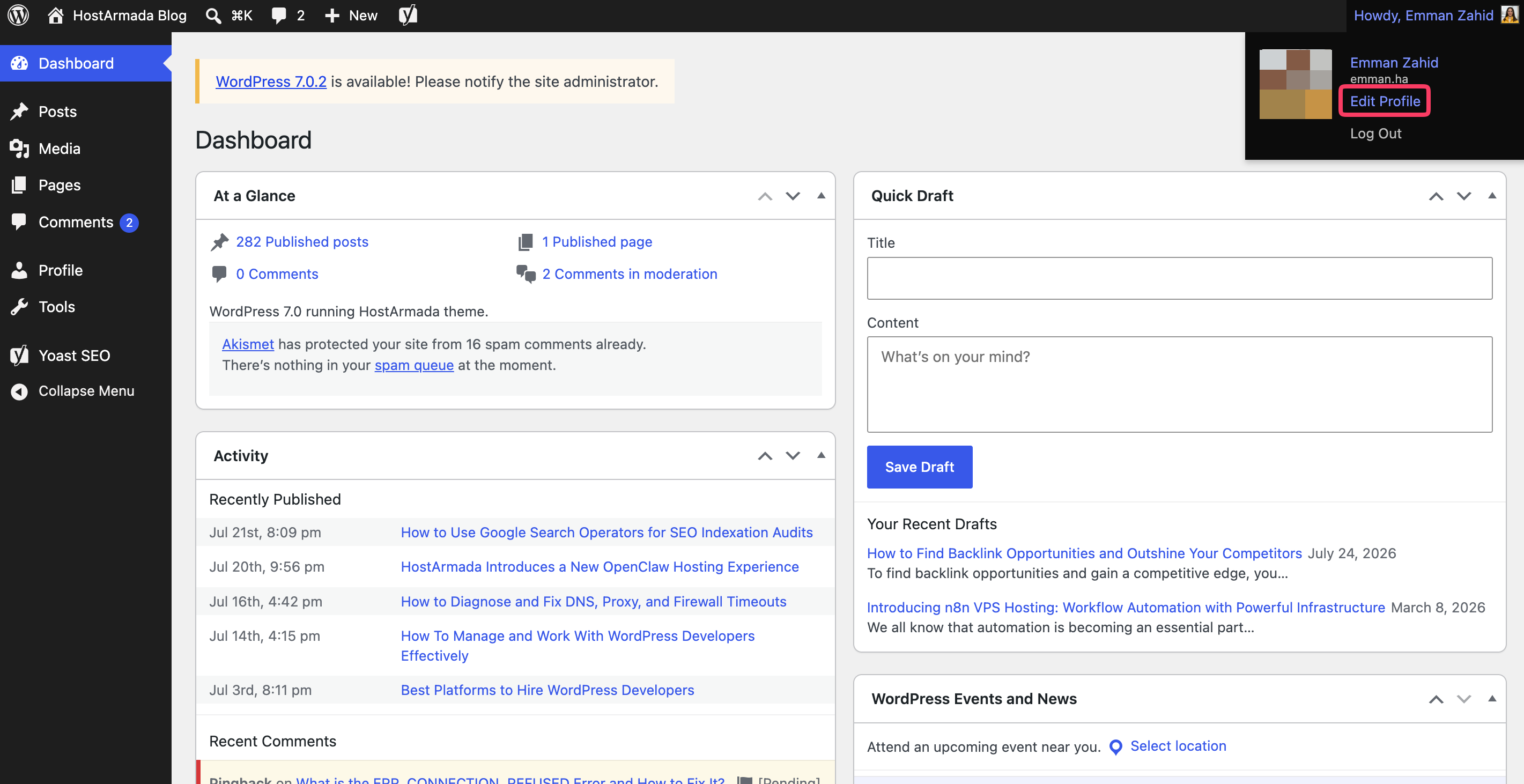Image resolution: width=1524 pixels, height=784 pixels.
Task: Click Howdy, Emman Zahid in the admin bar
Action: tap(1423, 16)
